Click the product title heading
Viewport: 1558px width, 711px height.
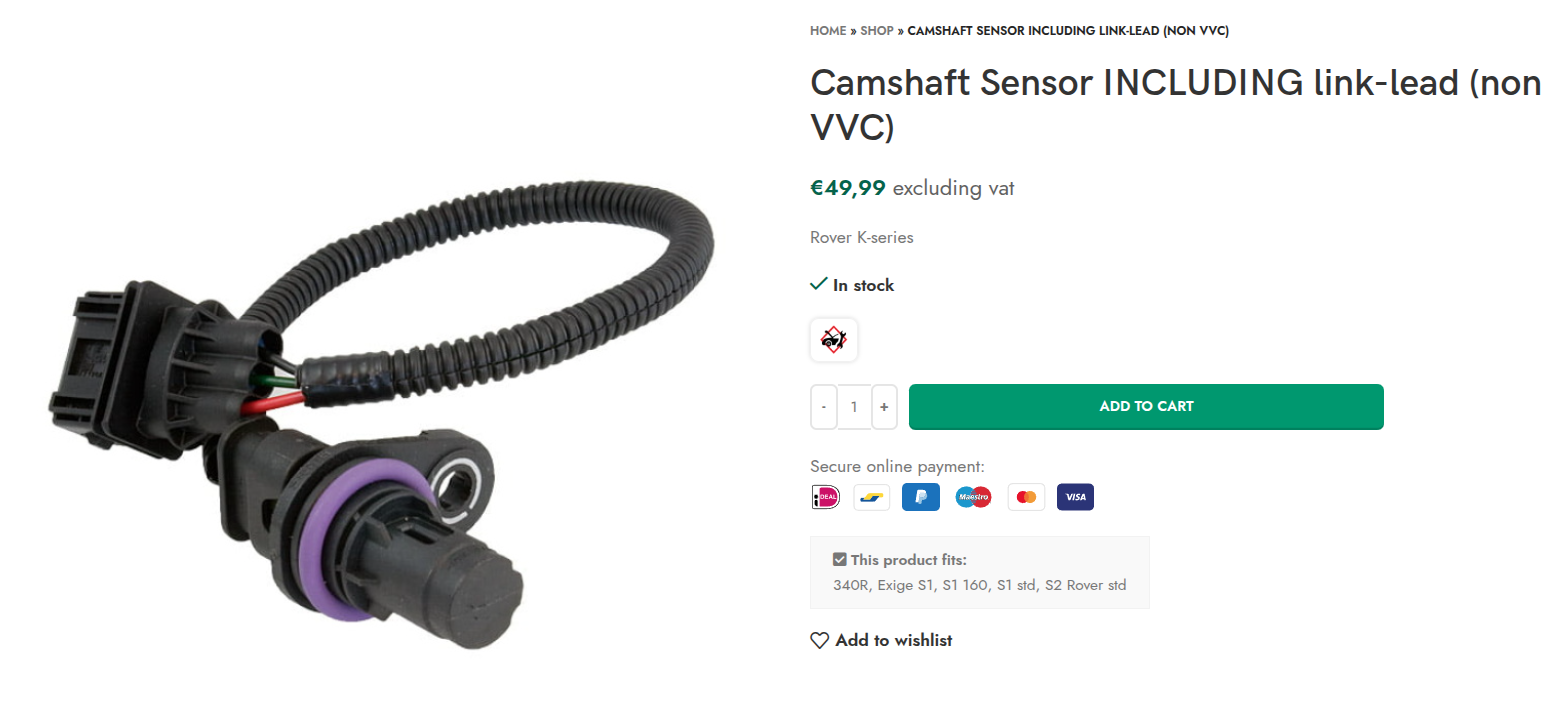1176,105
